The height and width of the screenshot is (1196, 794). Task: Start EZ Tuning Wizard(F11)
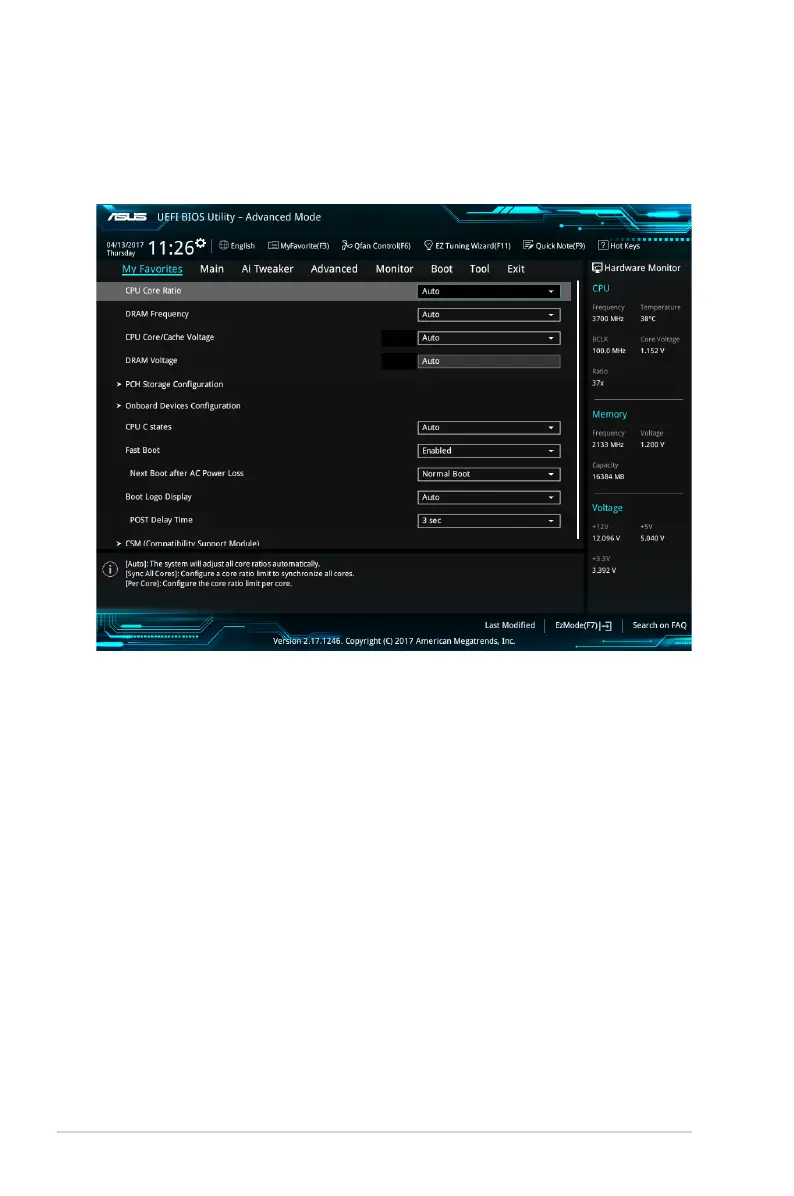click(x=467, y=246)
